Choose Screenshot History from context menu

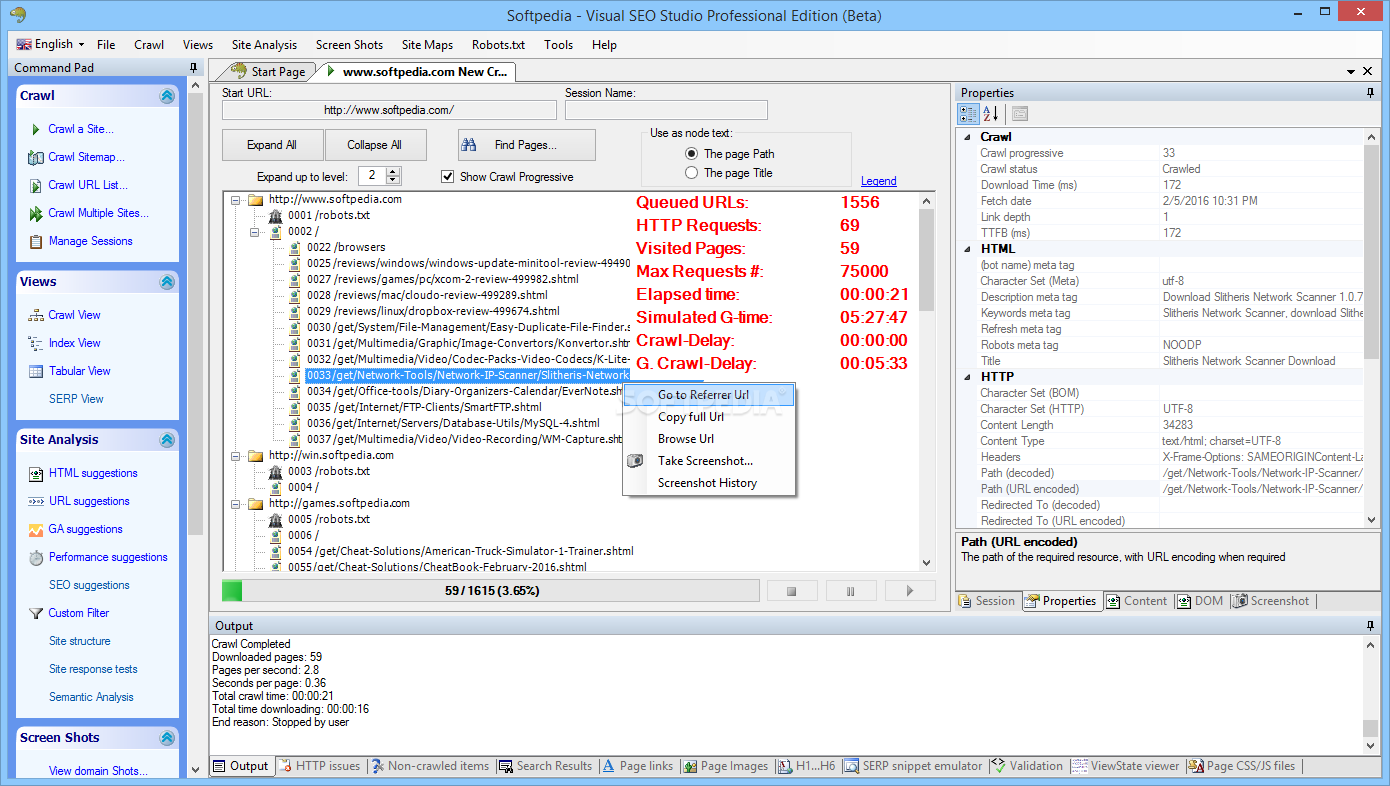707,483
